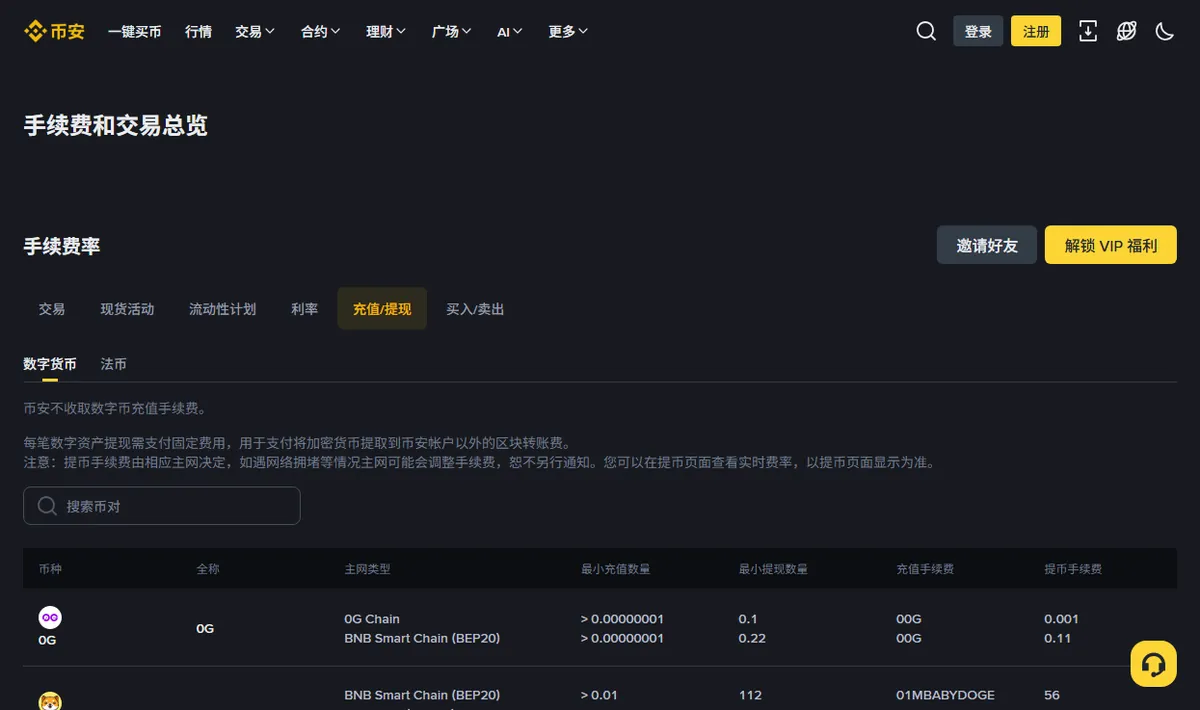Click the 0G Chain network text
Viewport: 1200px width, 710px height.
click(x=372, y=619)
